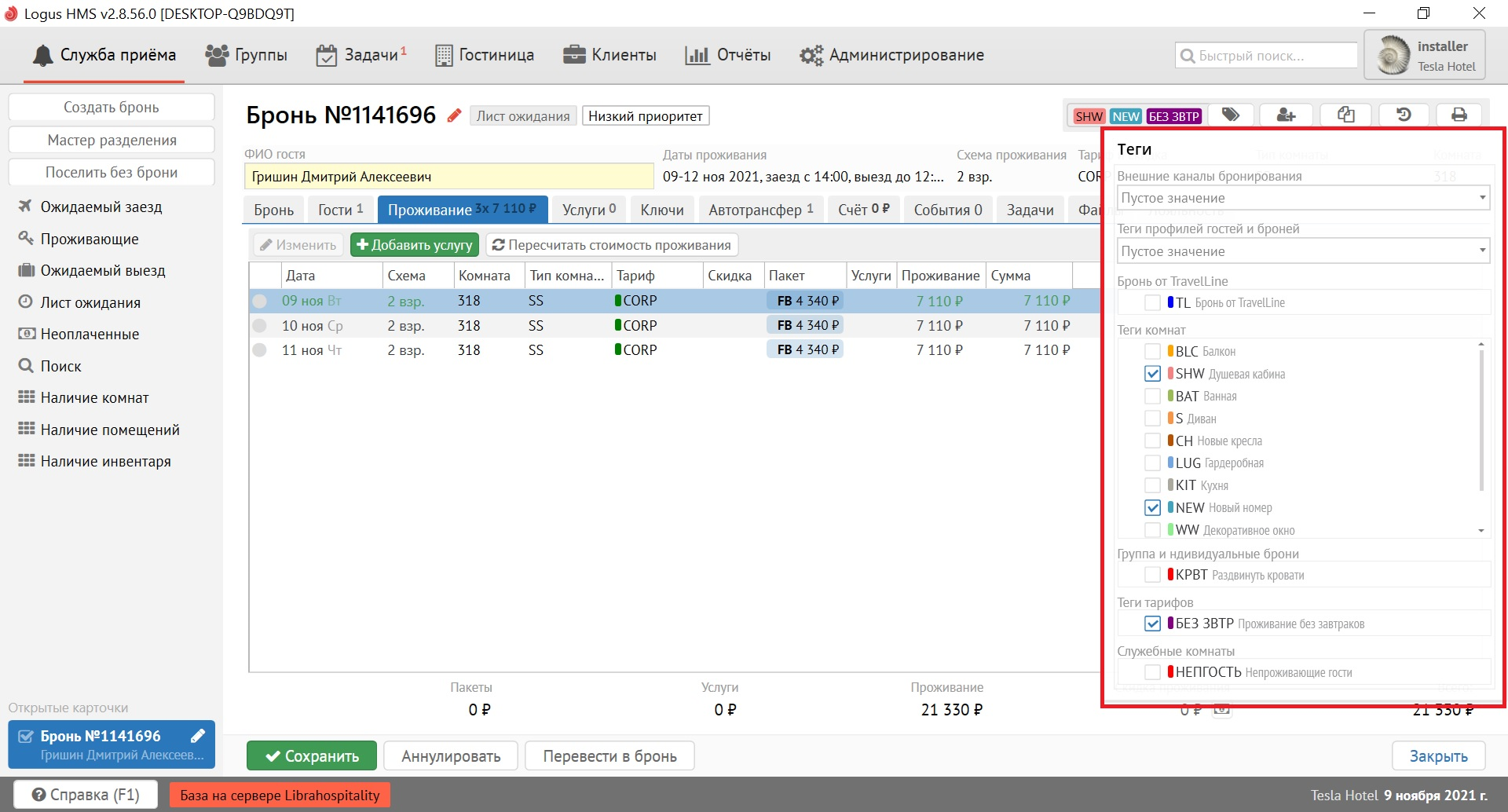This screenshot has width=1508, height=812.
Task: Click the status circle for 10 ноя row
Action: click(260, 326)
